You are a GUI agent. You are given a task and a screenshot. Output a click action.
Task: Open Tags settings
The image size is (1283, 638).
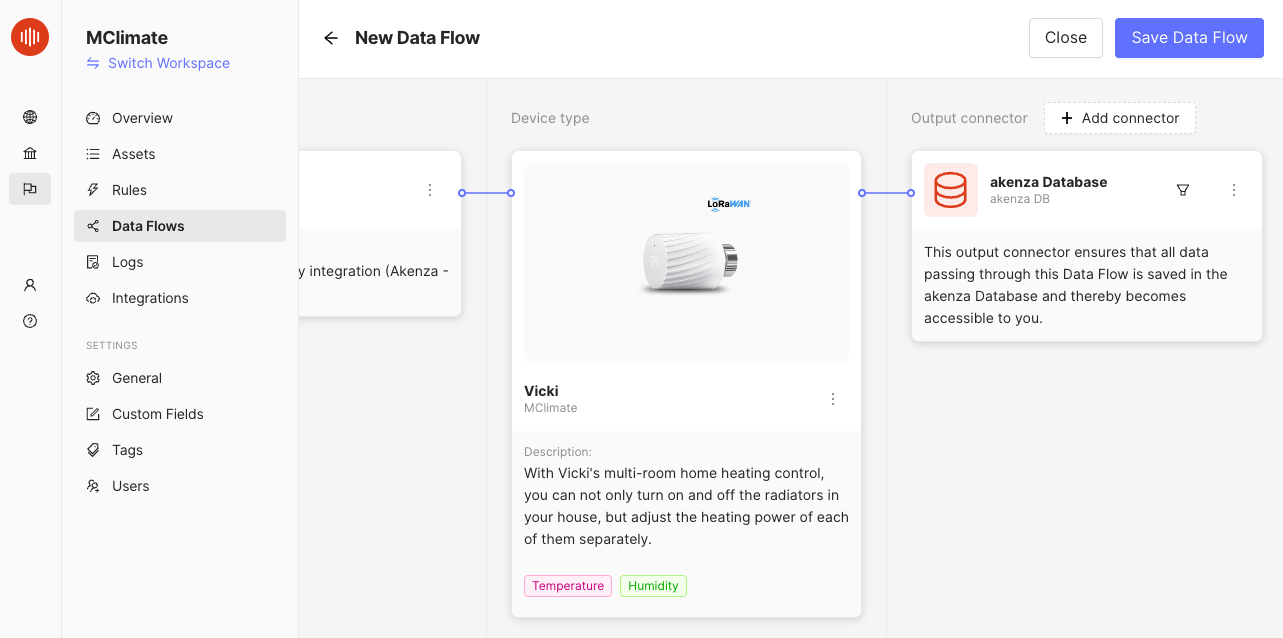tap(180, 450)
